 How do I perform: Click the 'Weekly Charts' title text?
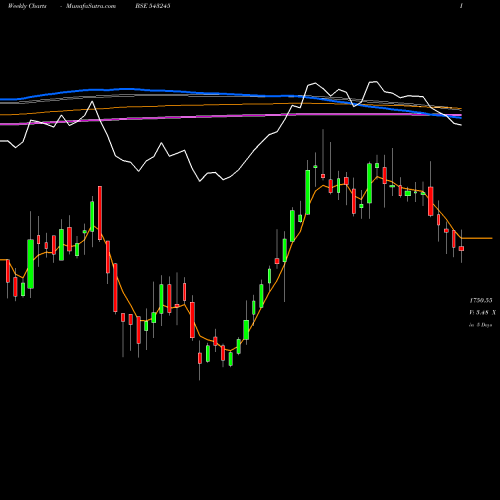(27, 6)
